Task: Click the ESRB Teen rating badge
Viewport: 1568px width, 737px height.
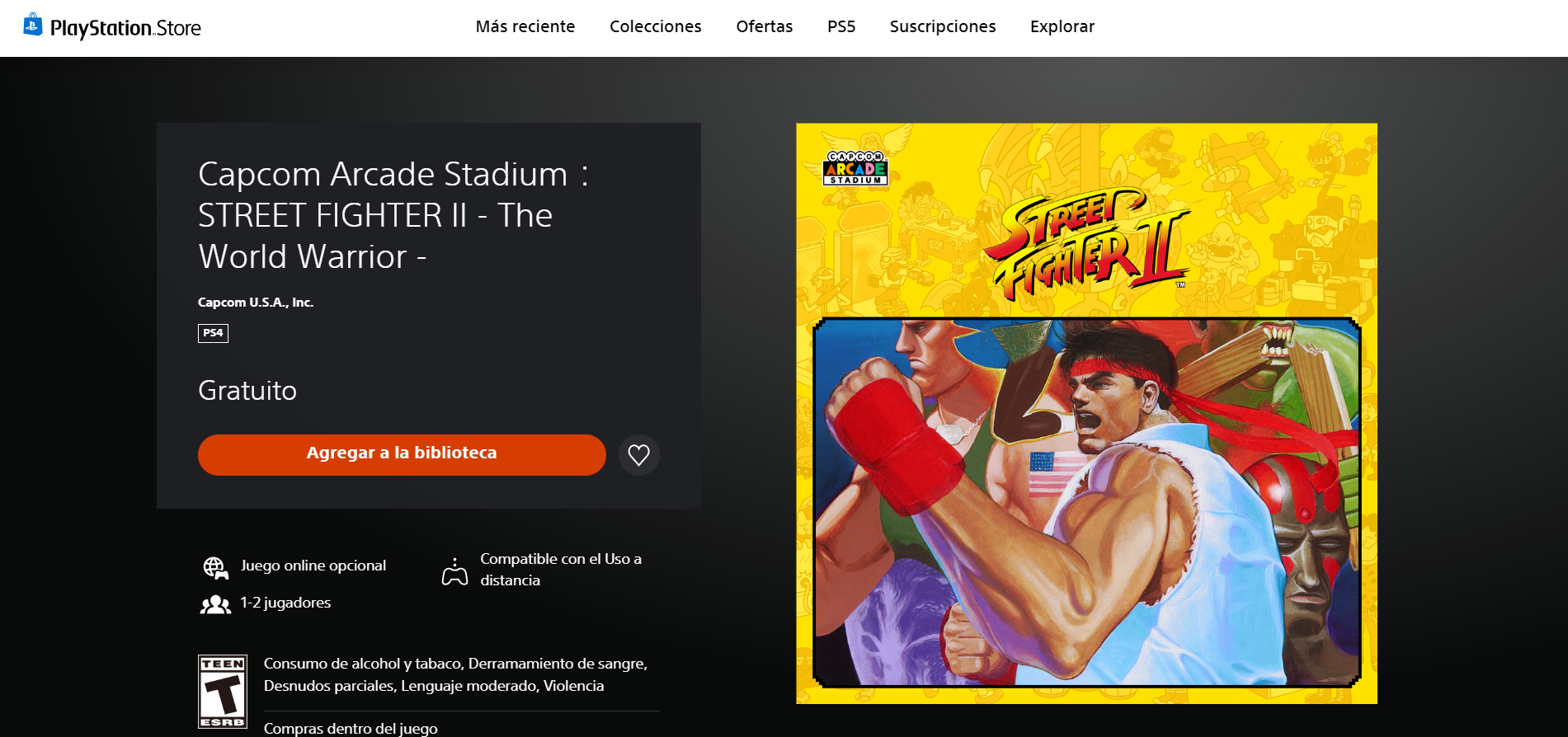Action: click(222, 692)
